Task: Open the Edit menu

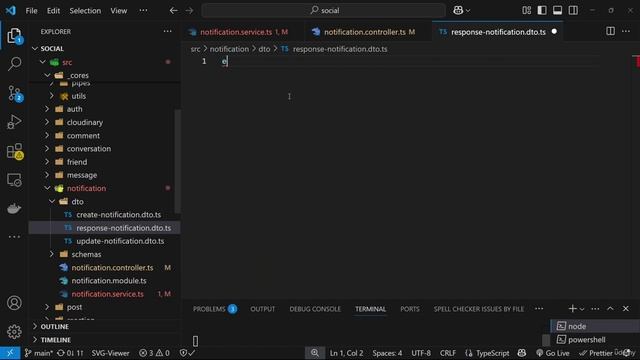Action: tap(53, 11)
